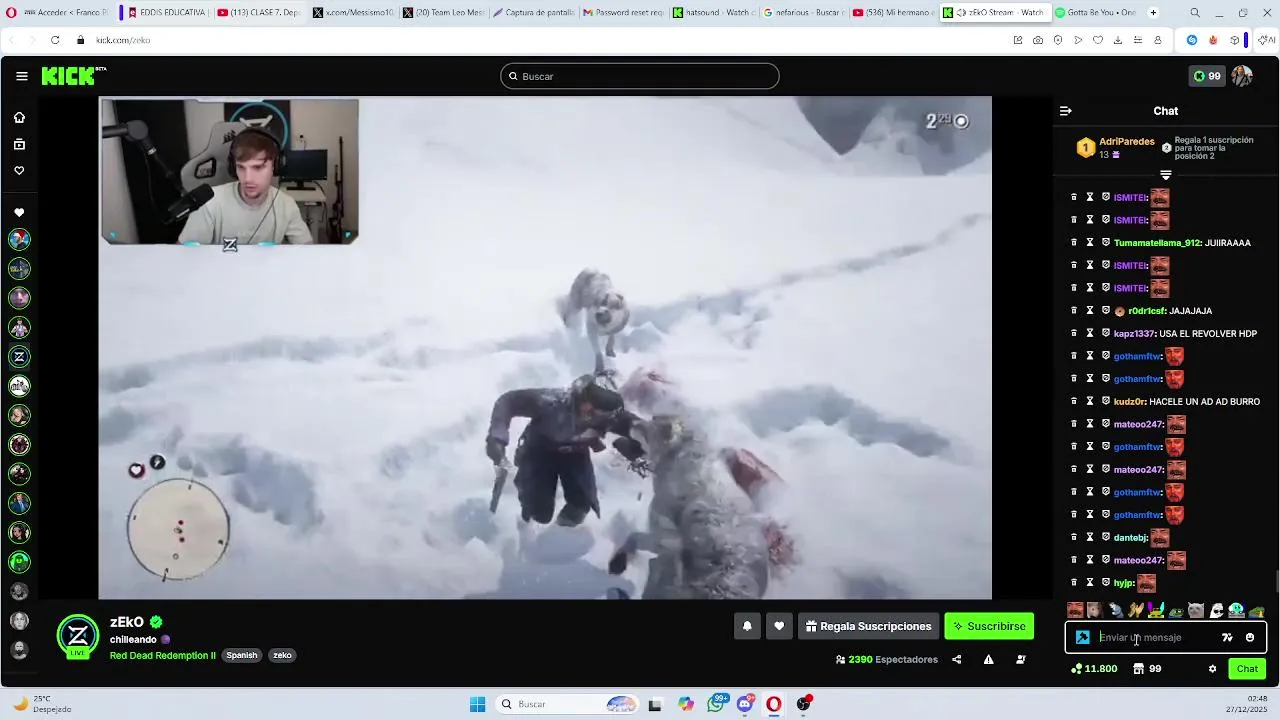The height and width of the screenshot is (720, 1280).
Task: Click username r0dr1csf in chat
Action: (x=1146, y=311)
